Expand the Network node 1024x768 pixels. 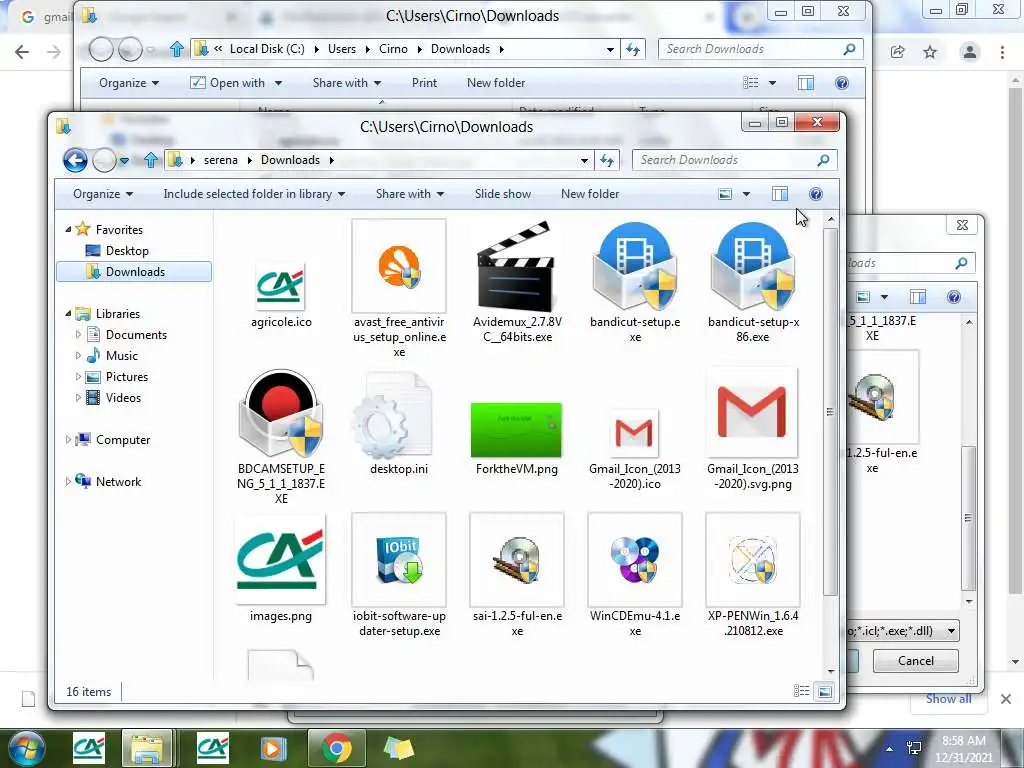(68, 481)
